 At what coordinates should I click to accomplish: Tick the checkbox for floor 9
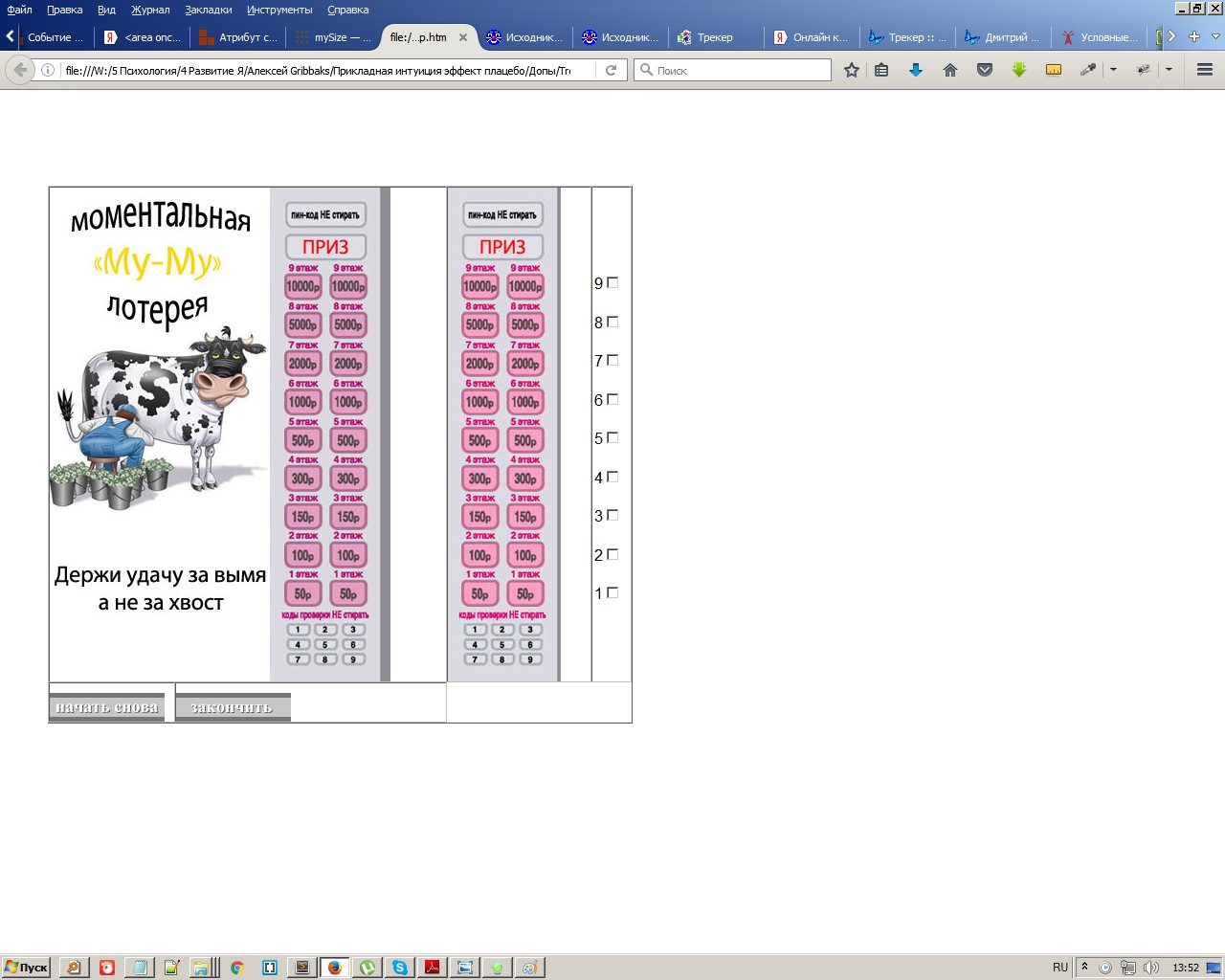[x=613, y=282]
